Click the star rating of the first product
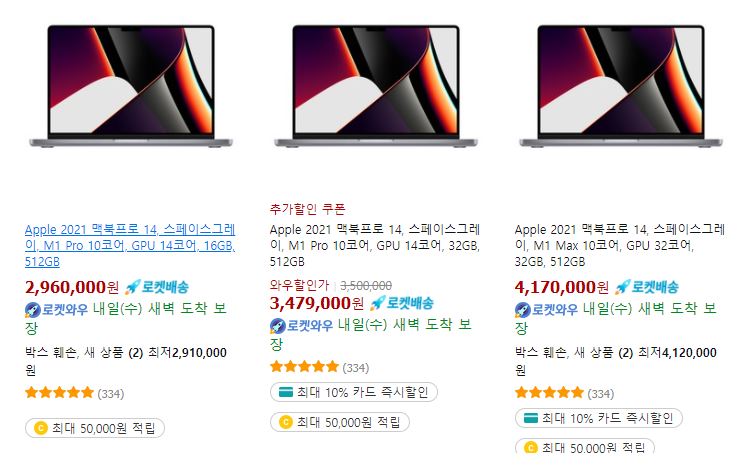The image size is (743, 474). pyautogui.click(x=60, y=393)
